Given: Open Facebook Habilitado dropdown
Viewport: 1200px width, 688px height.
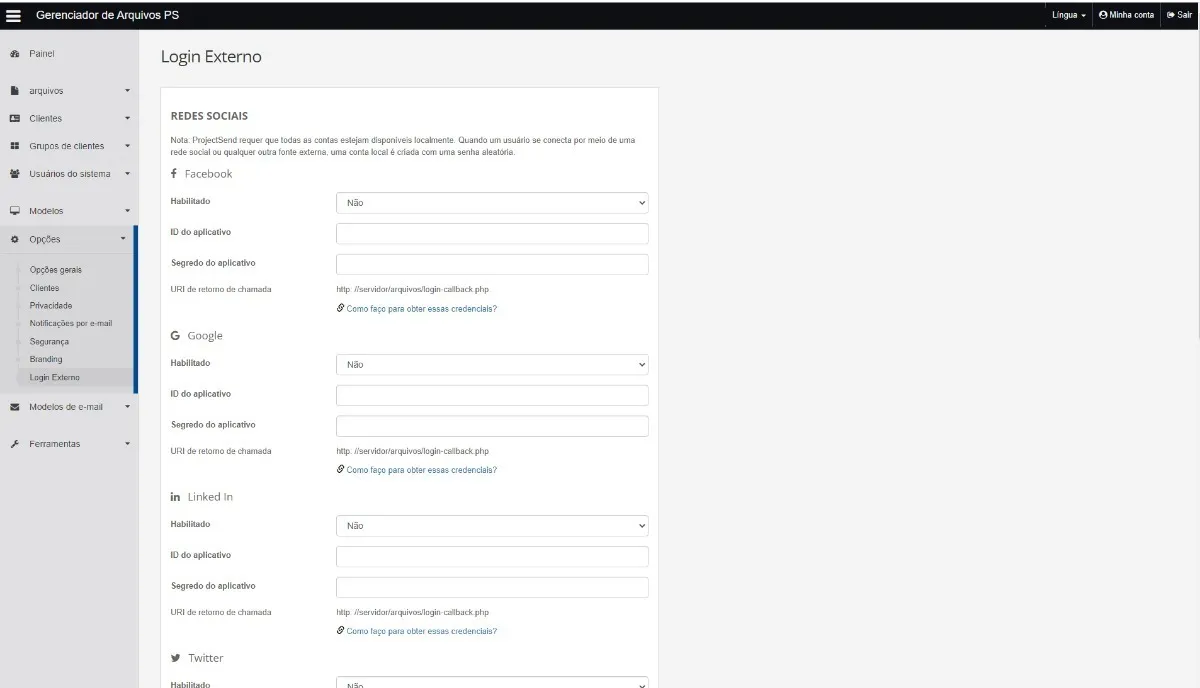Looking at the screenshot, I should pyautogui.click(x=492, y=203).
